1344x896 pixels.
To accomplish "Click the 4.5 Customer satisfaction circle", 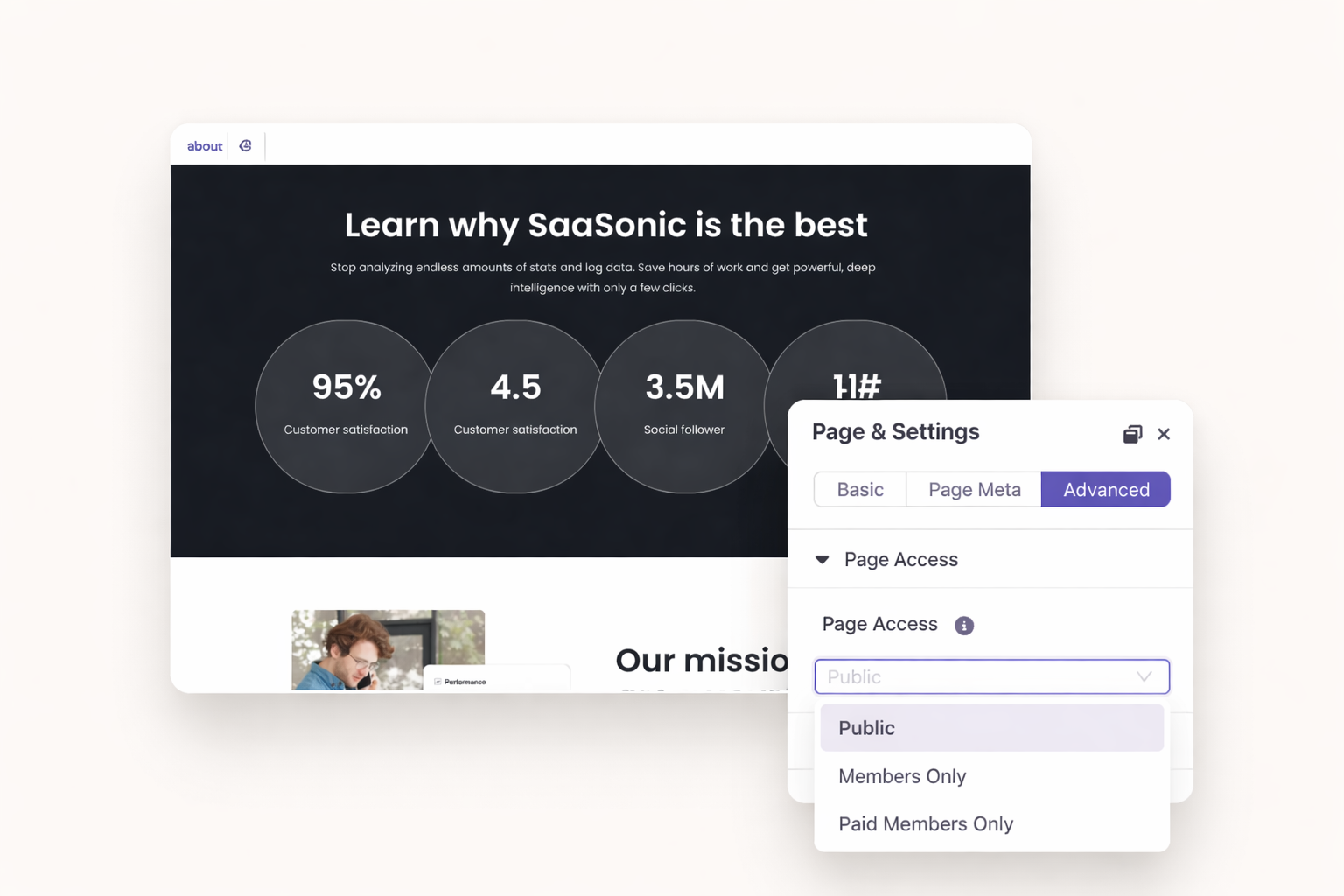I will pos(515,407).
